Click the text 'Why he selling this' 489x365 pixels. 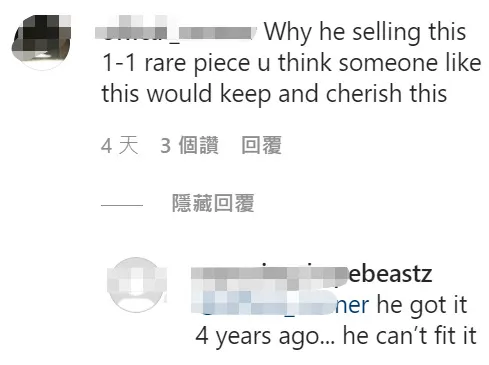(365, 33)
